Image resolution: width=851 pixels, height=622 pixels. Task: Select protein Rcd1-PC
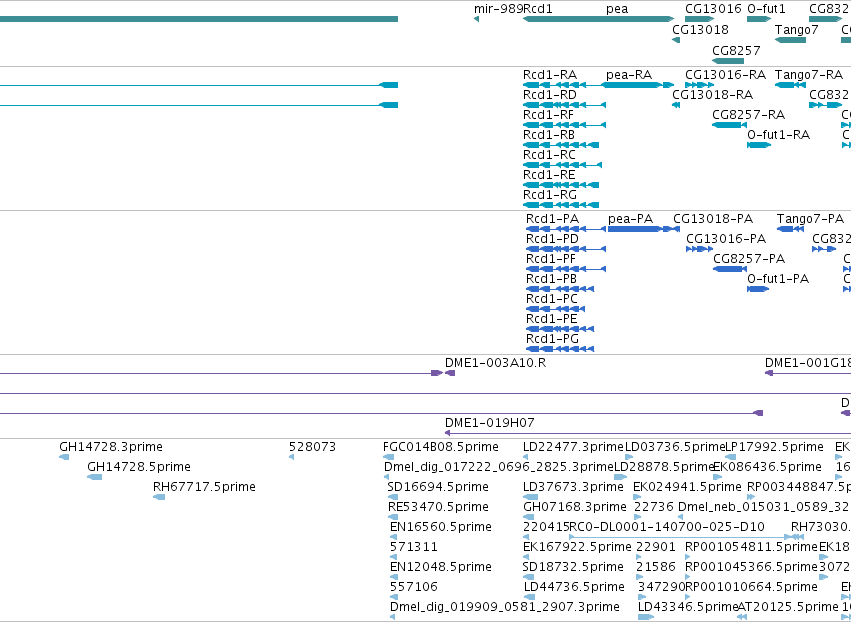[x=552, y=300]
